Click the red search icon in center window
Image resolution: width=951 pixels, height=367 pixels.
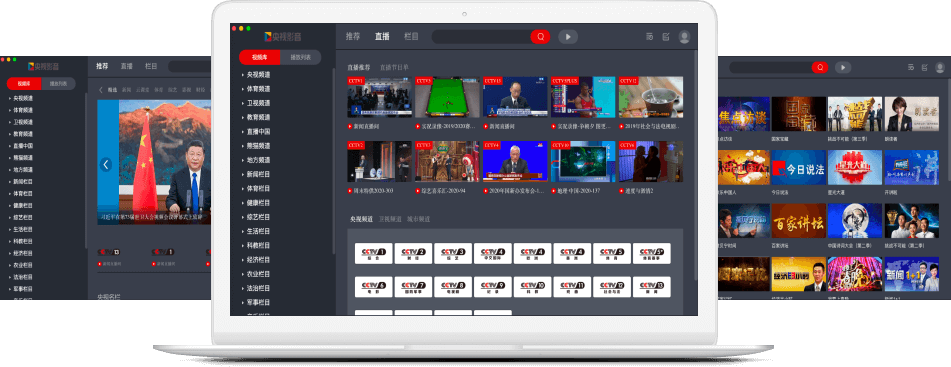(540, 37)
